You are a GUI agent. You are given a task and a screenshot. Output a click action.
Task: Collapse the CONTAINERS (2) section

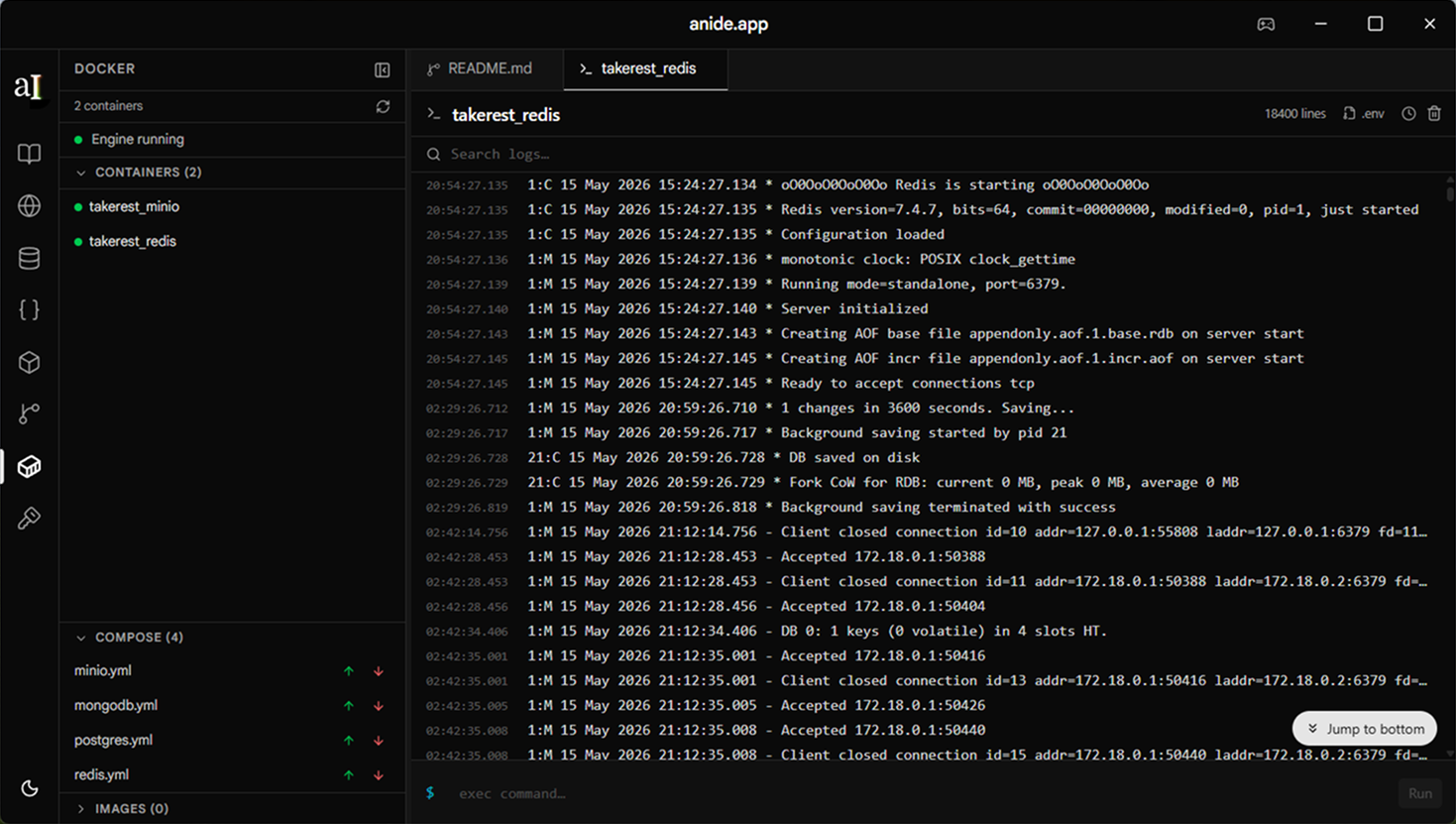tap(232, 173)
